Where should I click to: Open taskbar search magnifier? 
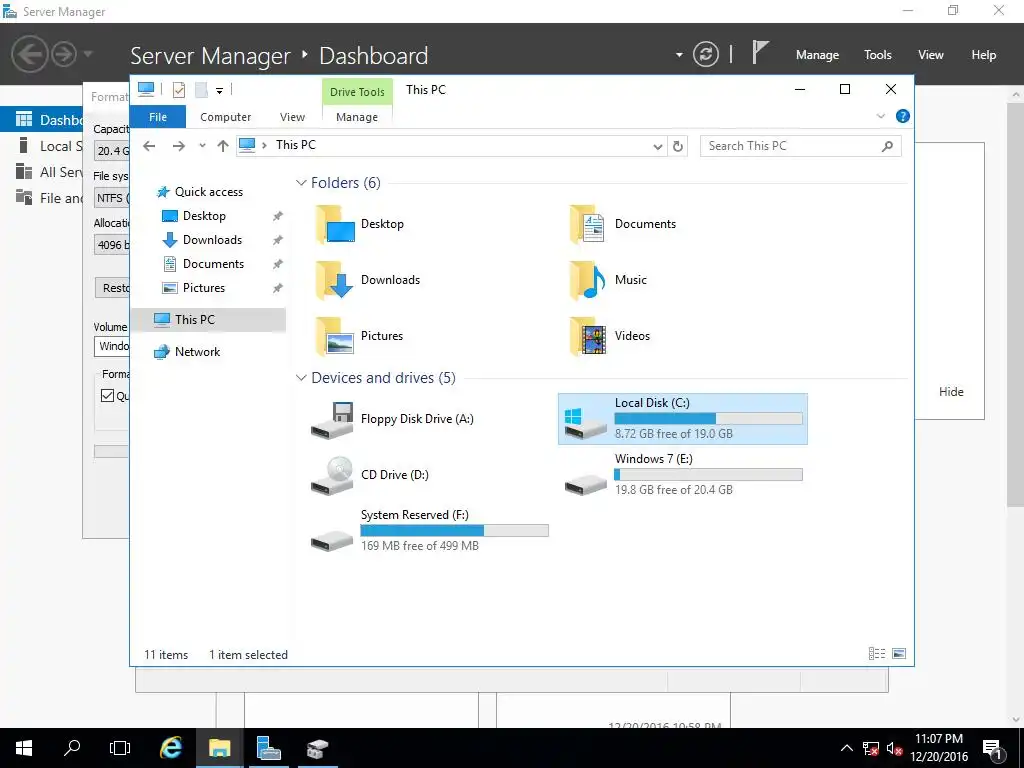[72, 748]
